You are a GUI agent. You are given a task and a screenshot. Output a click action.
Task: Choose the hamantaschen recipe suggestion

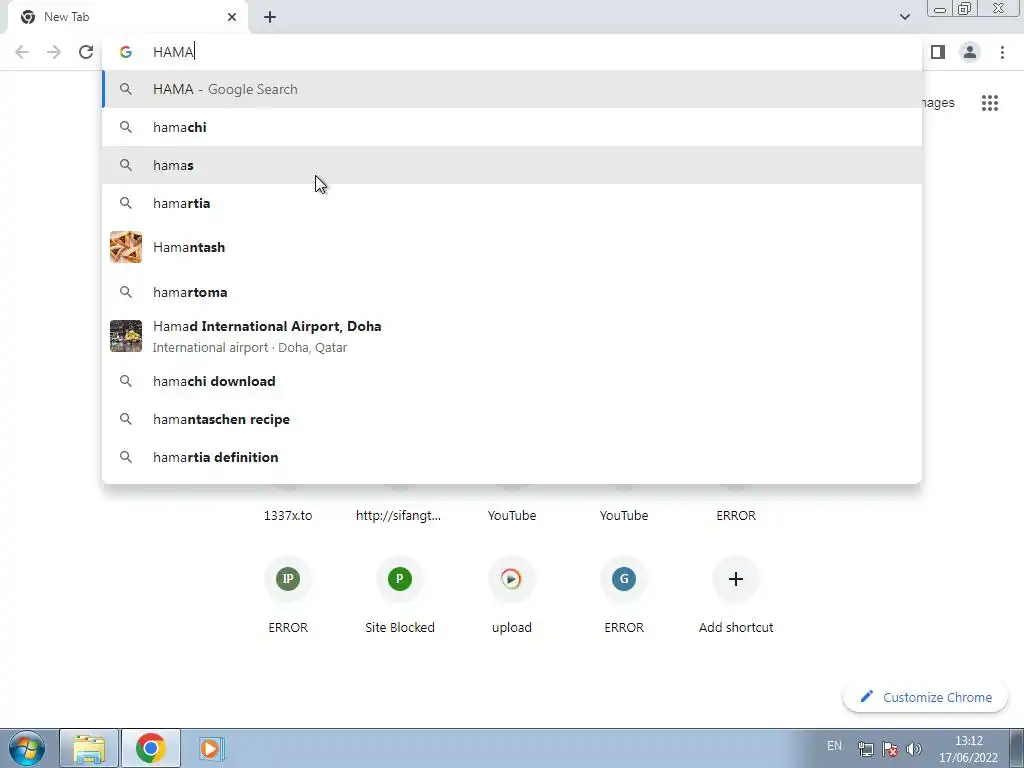512,419
